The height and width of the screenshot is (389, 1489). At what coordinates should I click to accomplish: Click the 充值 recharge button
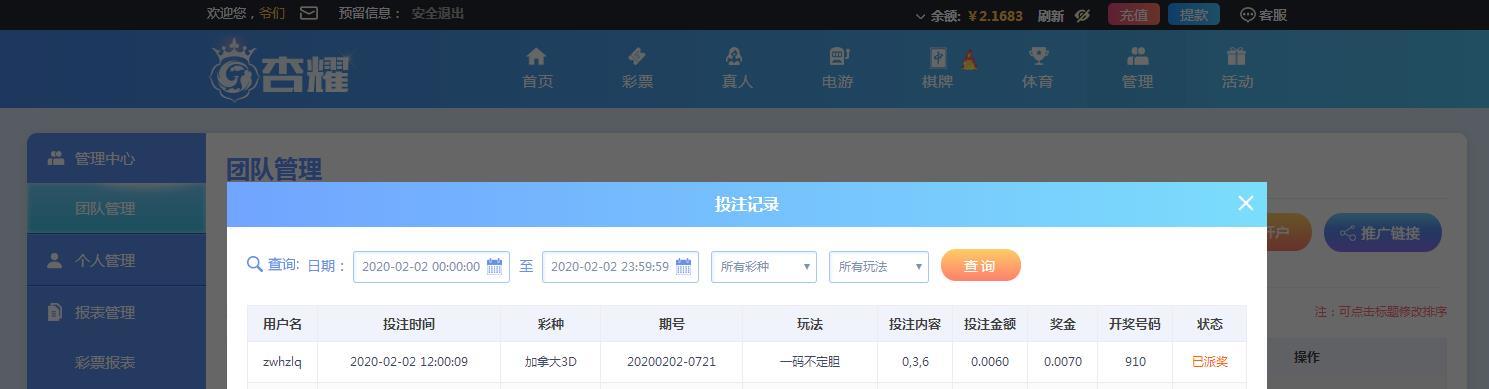coord(1134,14)
